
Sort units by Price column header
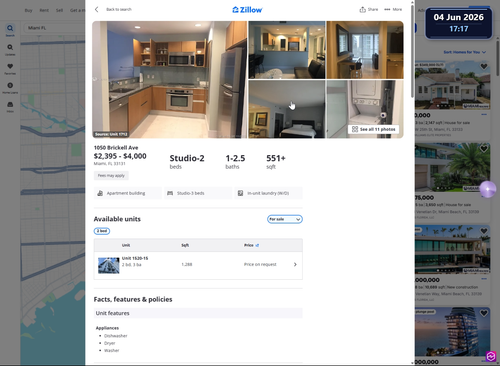click(x=251, y=245)
